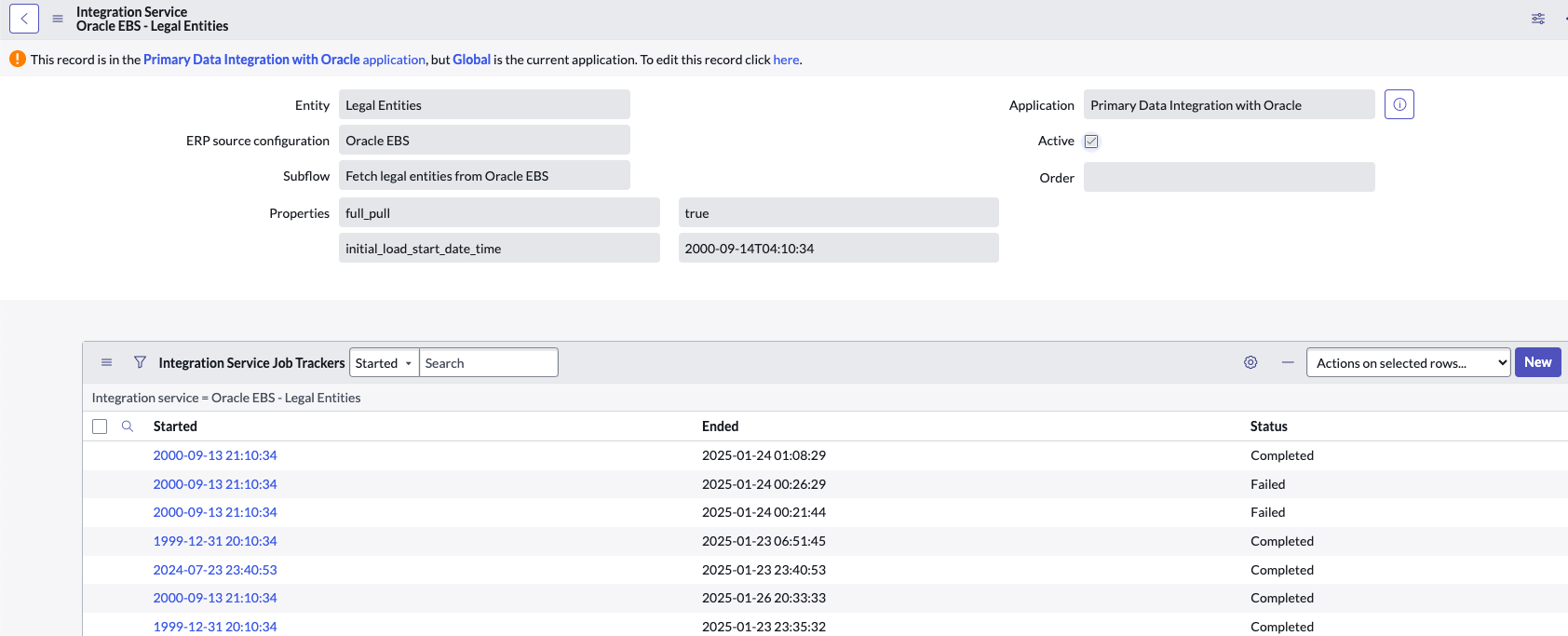Open the form context menu hamburger icon
Image resolution: width=1568 pixels, height=636 pixels.
(x=58, y=19)
